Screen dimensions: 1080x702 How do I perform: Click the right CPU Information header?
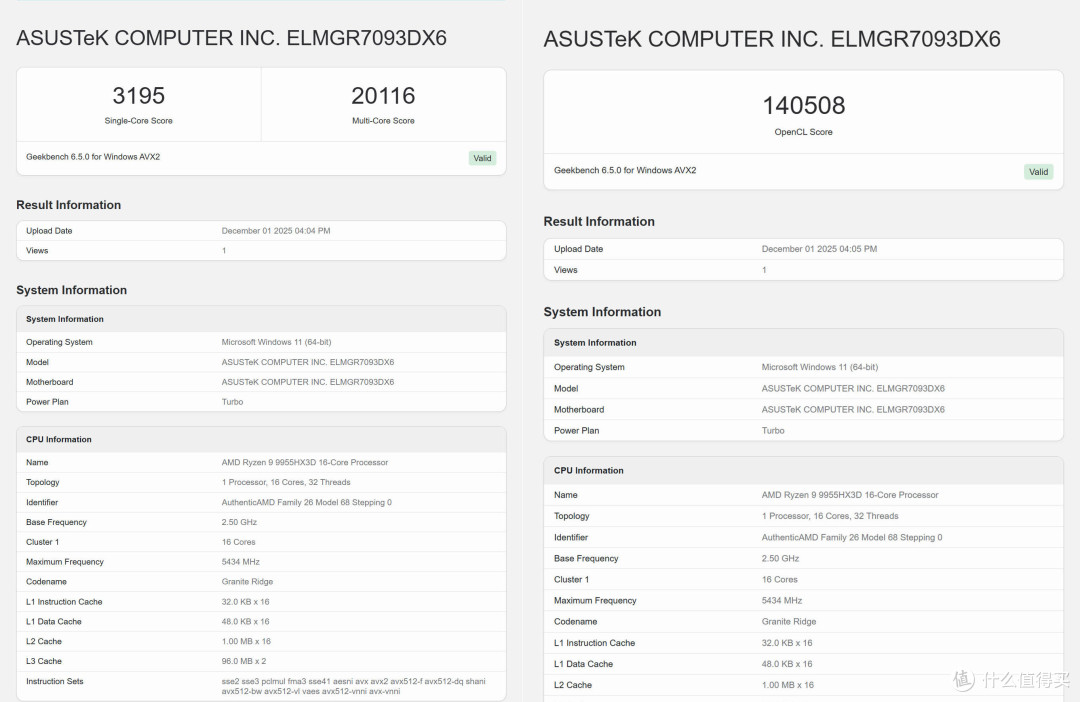coord(588,471)
